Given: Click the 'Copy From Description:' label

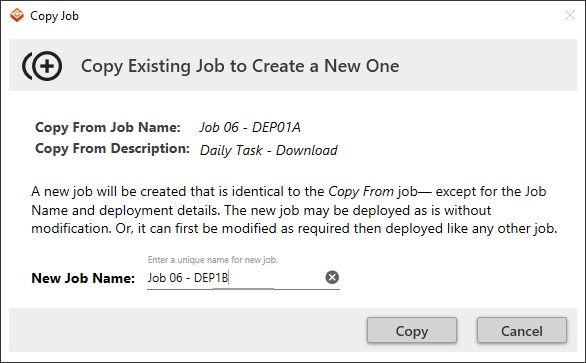Looking at the screenshot, I should point(112,149).
